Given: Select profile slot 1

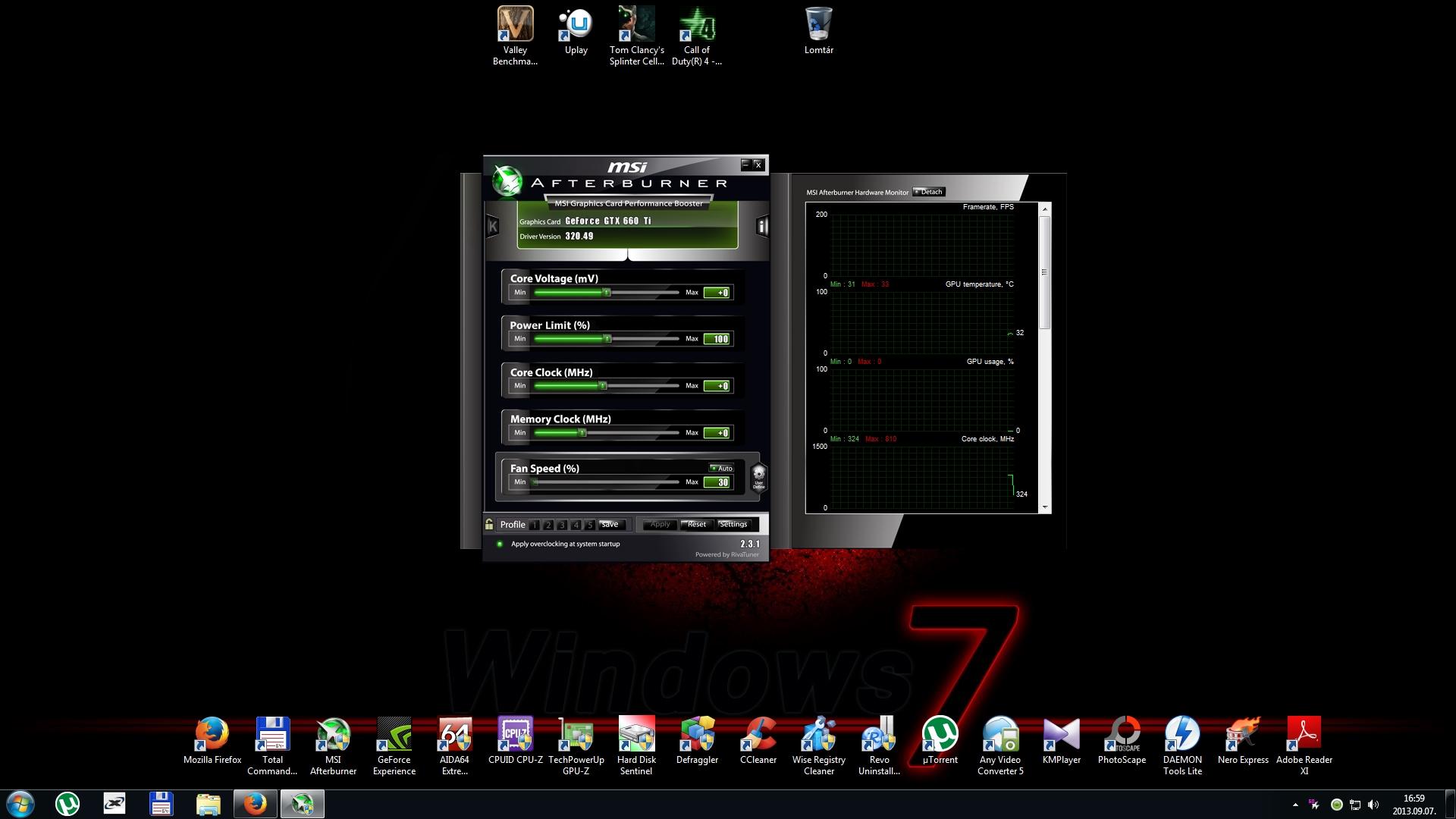Looking at the screenshot, I should (x=535, y=525).
